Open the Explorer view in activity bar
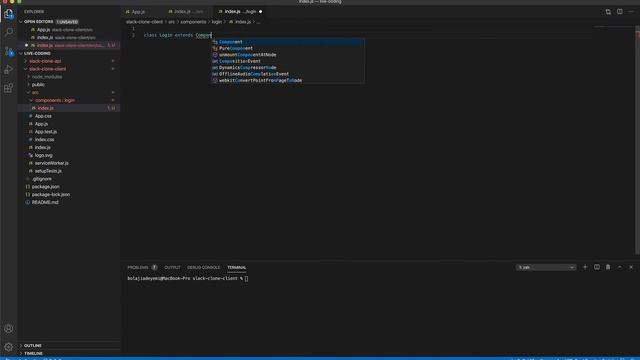The height and width of the screenshot is (360, 640). pos(9,14)
